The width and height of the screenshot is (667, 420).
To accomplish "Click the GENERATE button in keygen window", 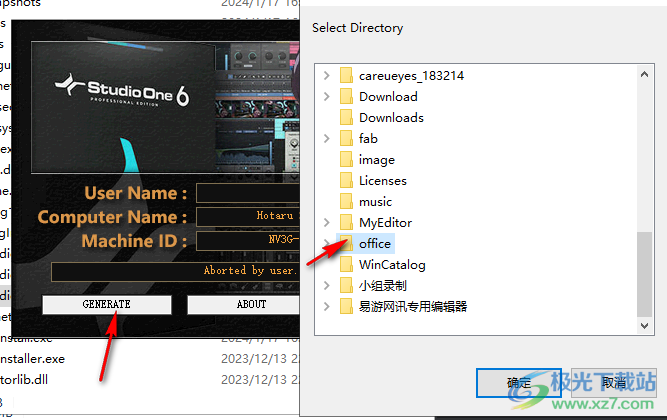I will coord(107,305).
